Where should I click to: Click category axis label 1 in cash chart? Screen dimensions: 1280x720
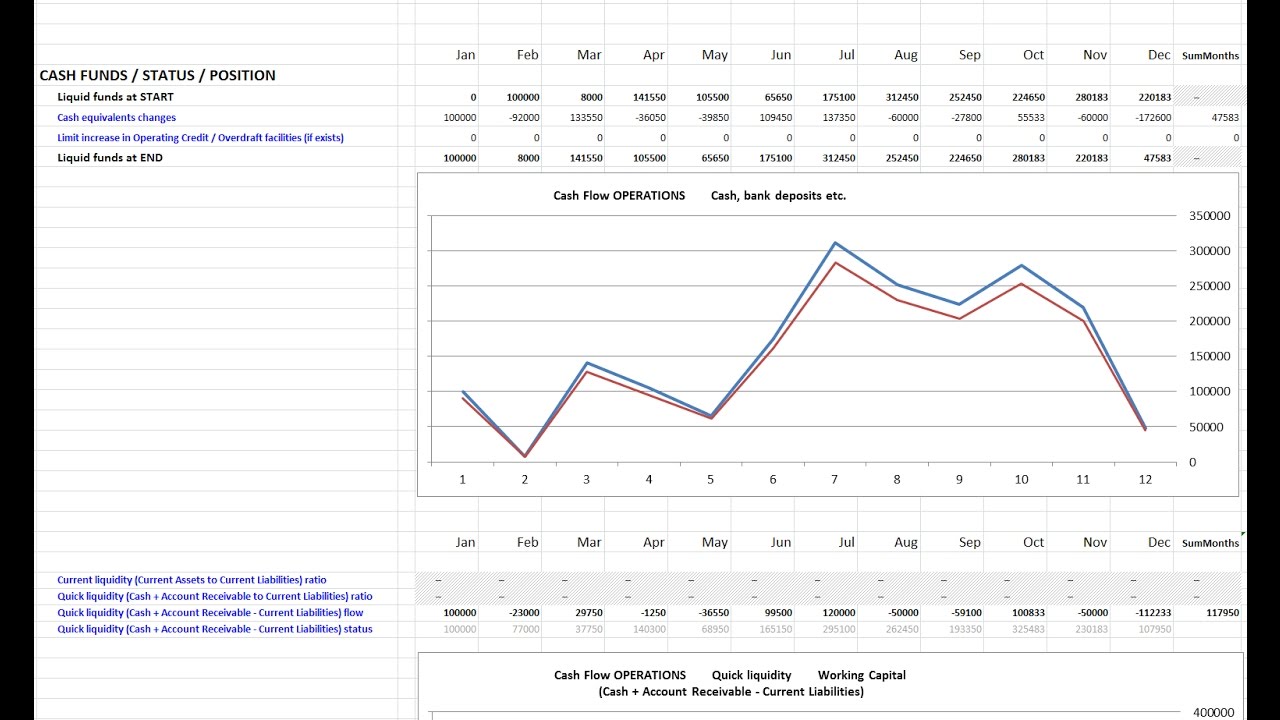pyautogui.click(x=462, y=480)
